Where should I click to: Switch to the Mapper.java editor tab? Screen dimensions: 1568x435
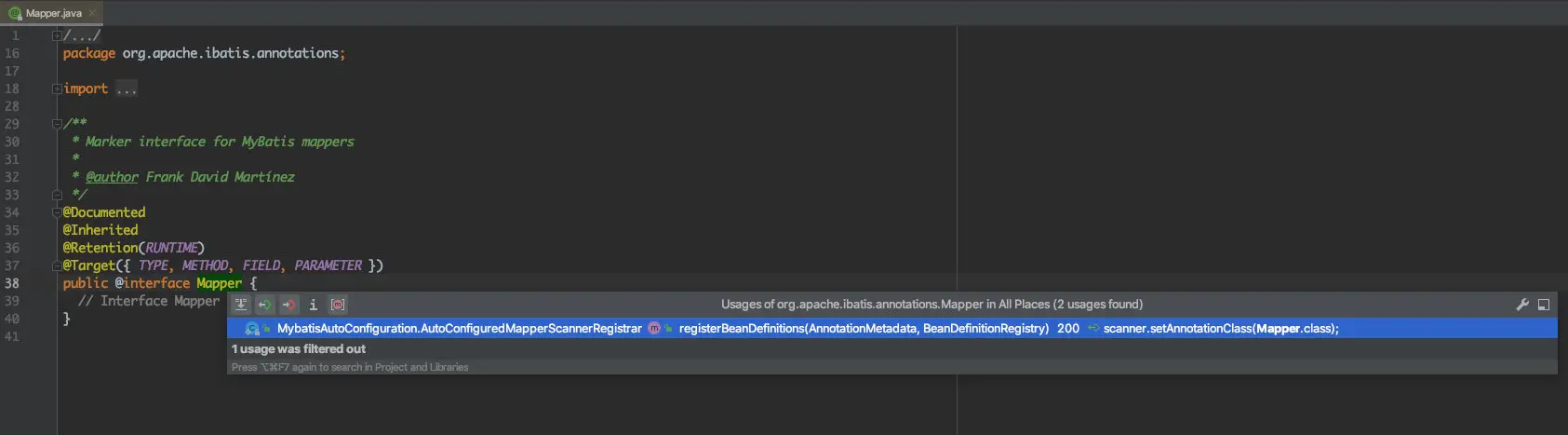(x=51, y=13)
